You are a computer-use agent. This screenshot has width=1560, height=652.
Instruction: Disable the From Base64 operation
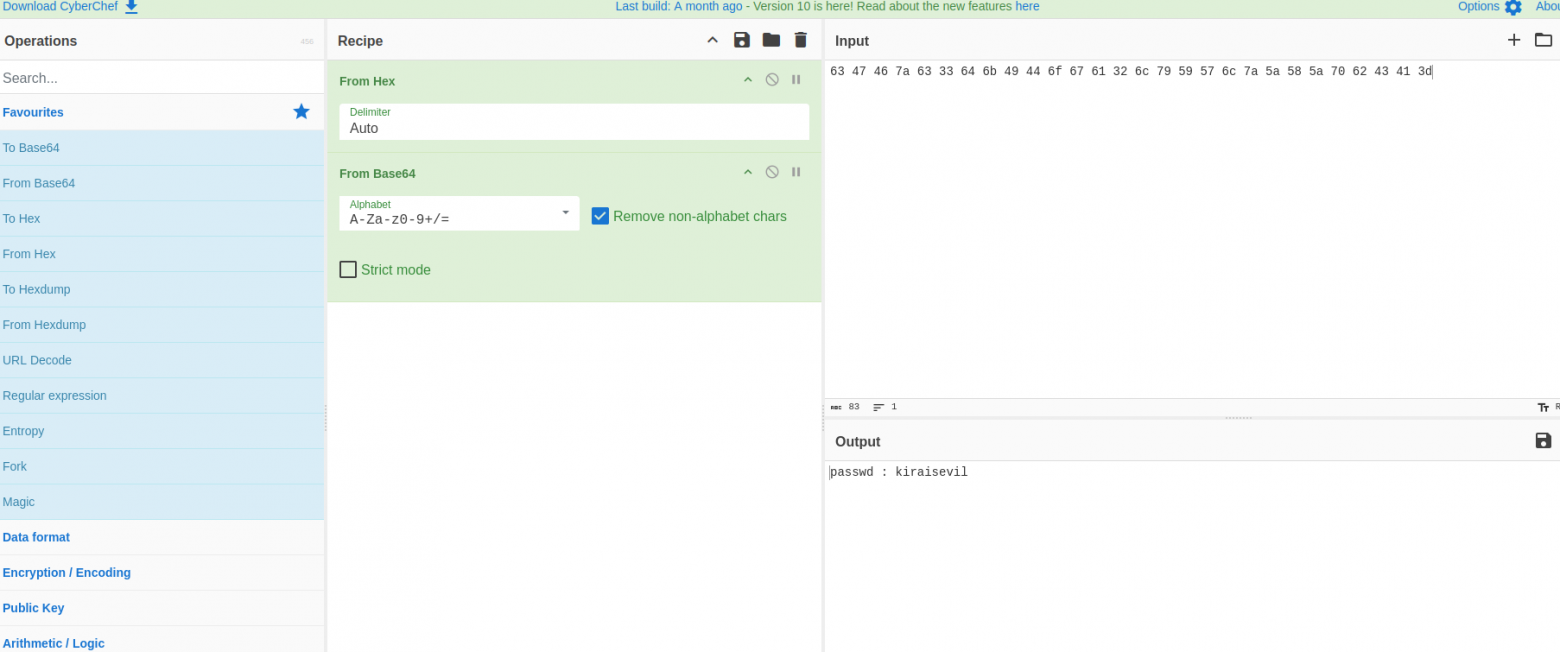point(772,172)
